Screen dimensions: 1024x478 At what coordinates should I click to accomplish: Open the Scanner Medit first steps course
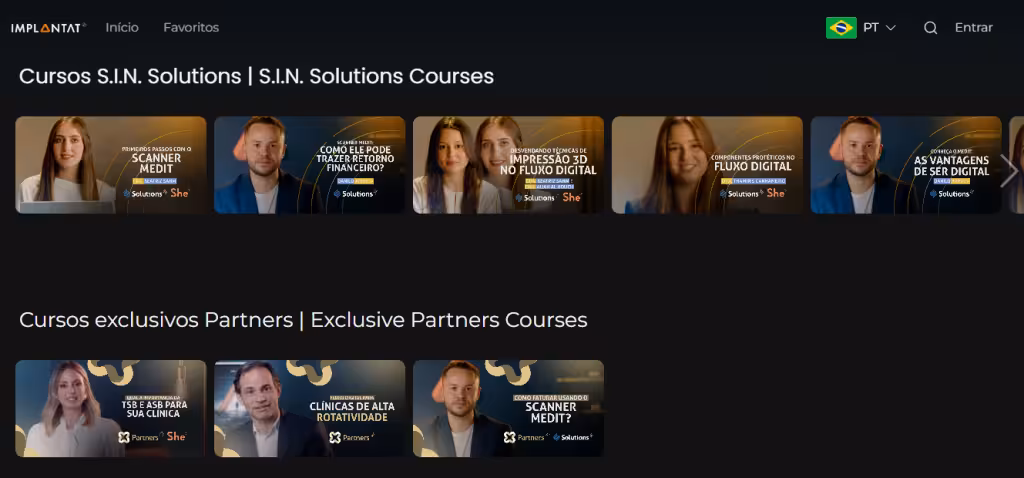pyautogui.click(x=111, y=165)
